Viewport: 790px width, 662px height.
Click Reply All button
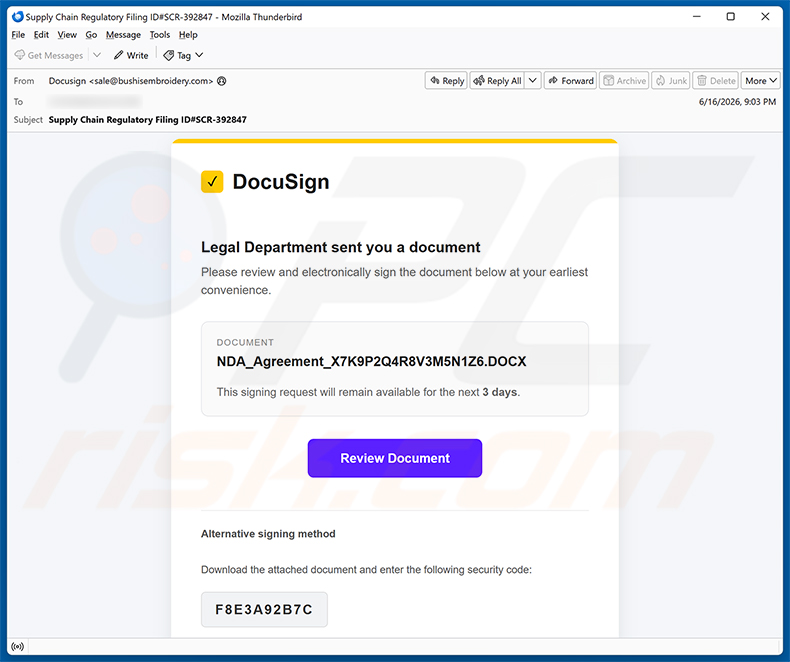tap(498, 81)
